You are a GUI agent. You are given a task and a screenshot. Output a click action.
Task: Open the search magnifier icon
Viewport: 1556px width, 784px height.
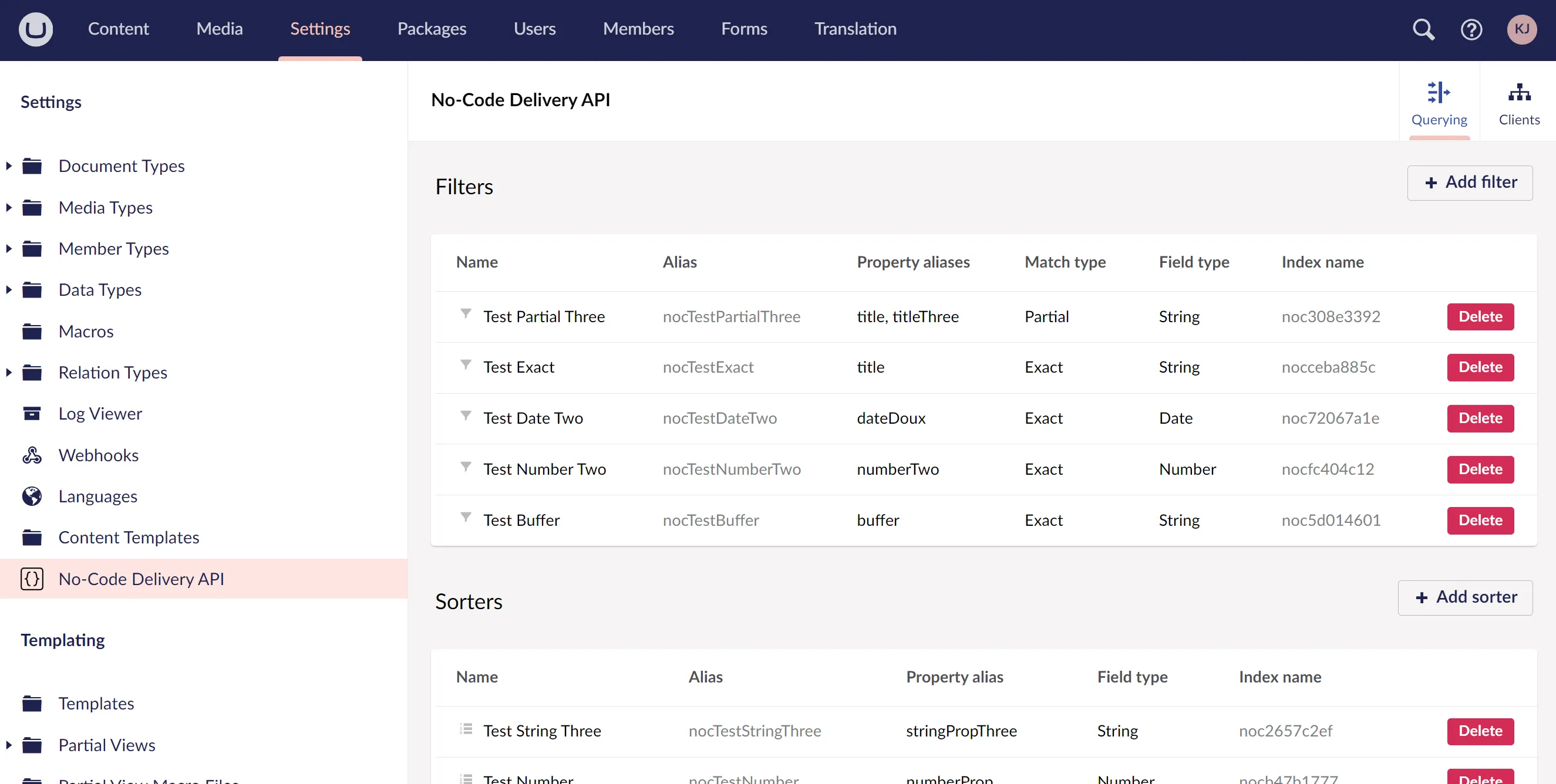coord(1423,29)
